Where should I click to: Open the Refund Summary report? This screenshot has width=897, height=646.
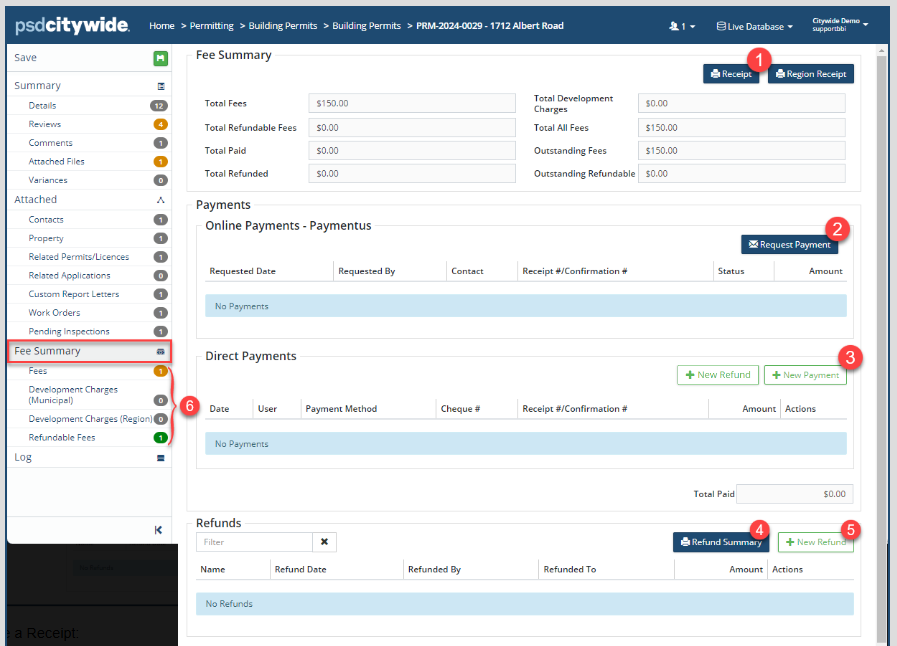tap(720, 542)
